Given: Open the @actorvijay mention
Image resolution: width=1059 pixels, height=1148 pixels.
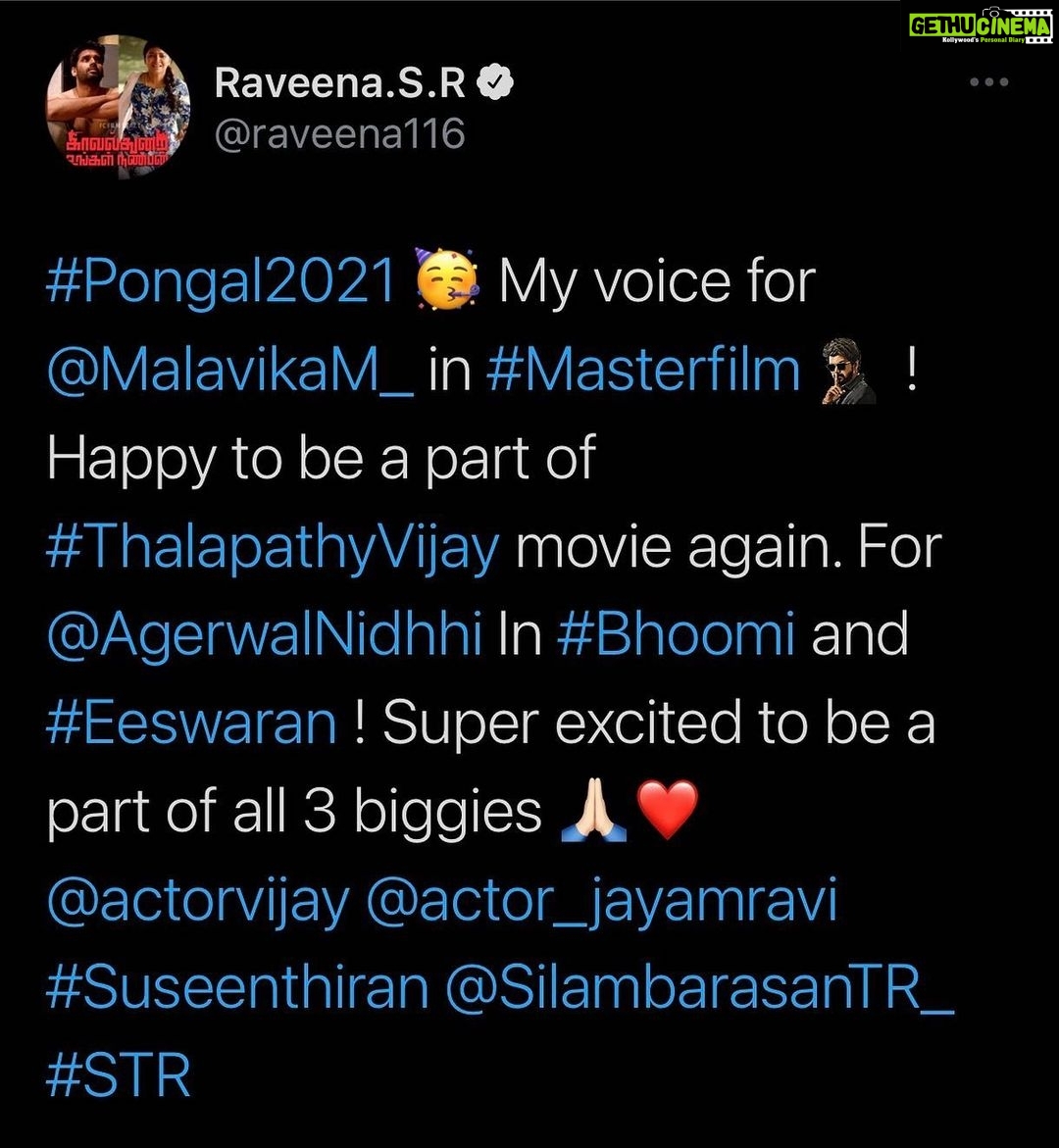Looking at the screenshot, I should [198, 902].
